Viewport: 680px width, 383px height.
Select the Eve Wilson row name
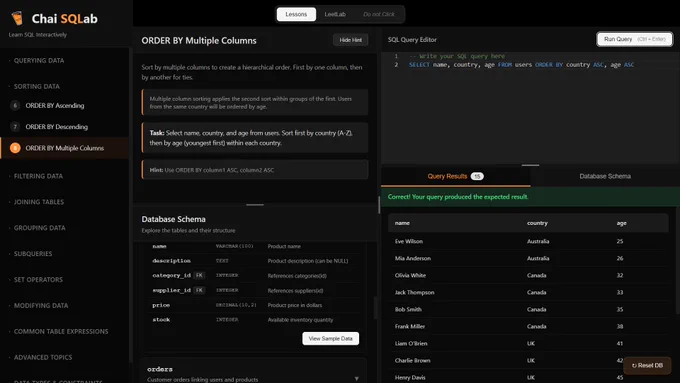[x=409, y=241]
